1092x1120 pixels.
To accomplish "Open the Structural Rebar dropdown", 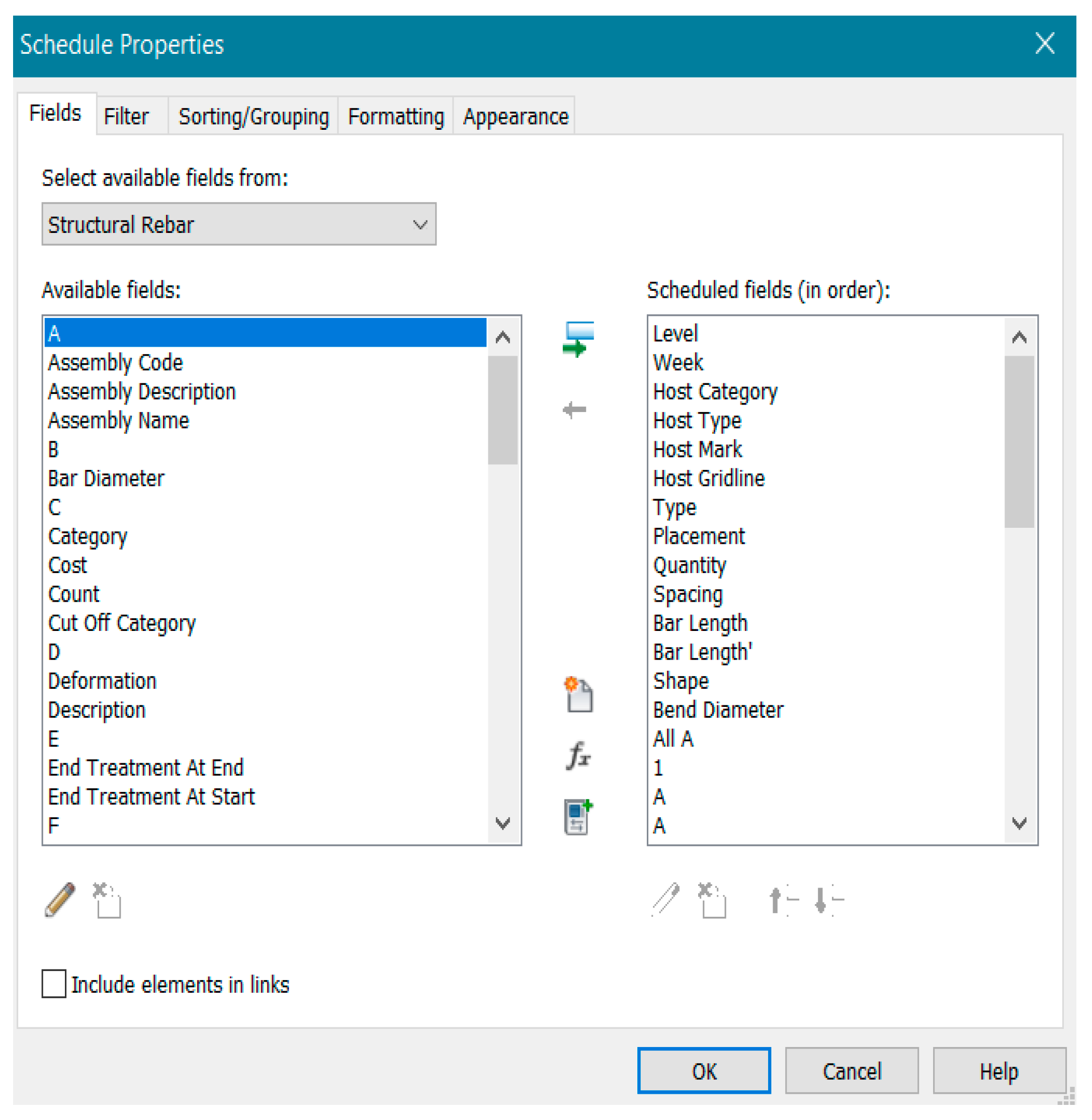I will pos(238,224).
